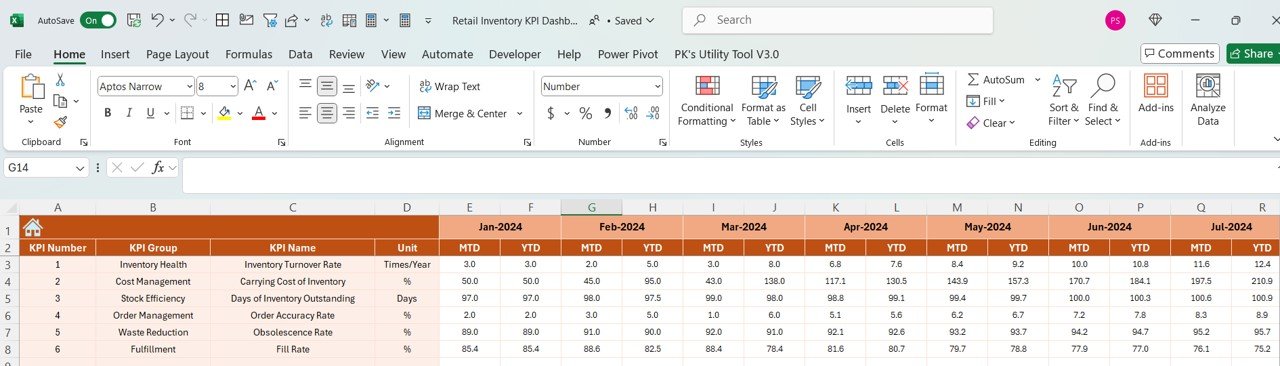Decrease font size with the small A
The height and width of the screenshot is (366, 1280).
click(x=273, y=86)
